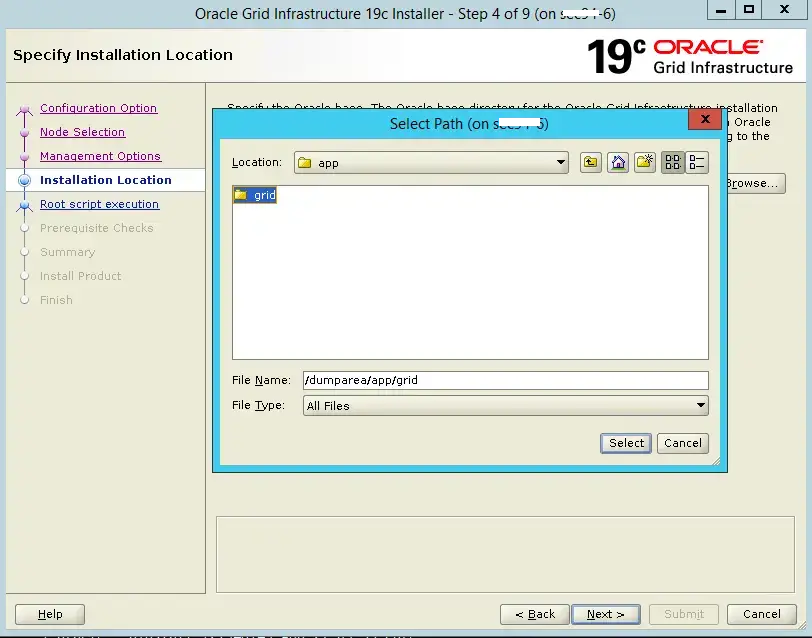Open Management Options step
The image size is (812, 638).
pos(100,156)
